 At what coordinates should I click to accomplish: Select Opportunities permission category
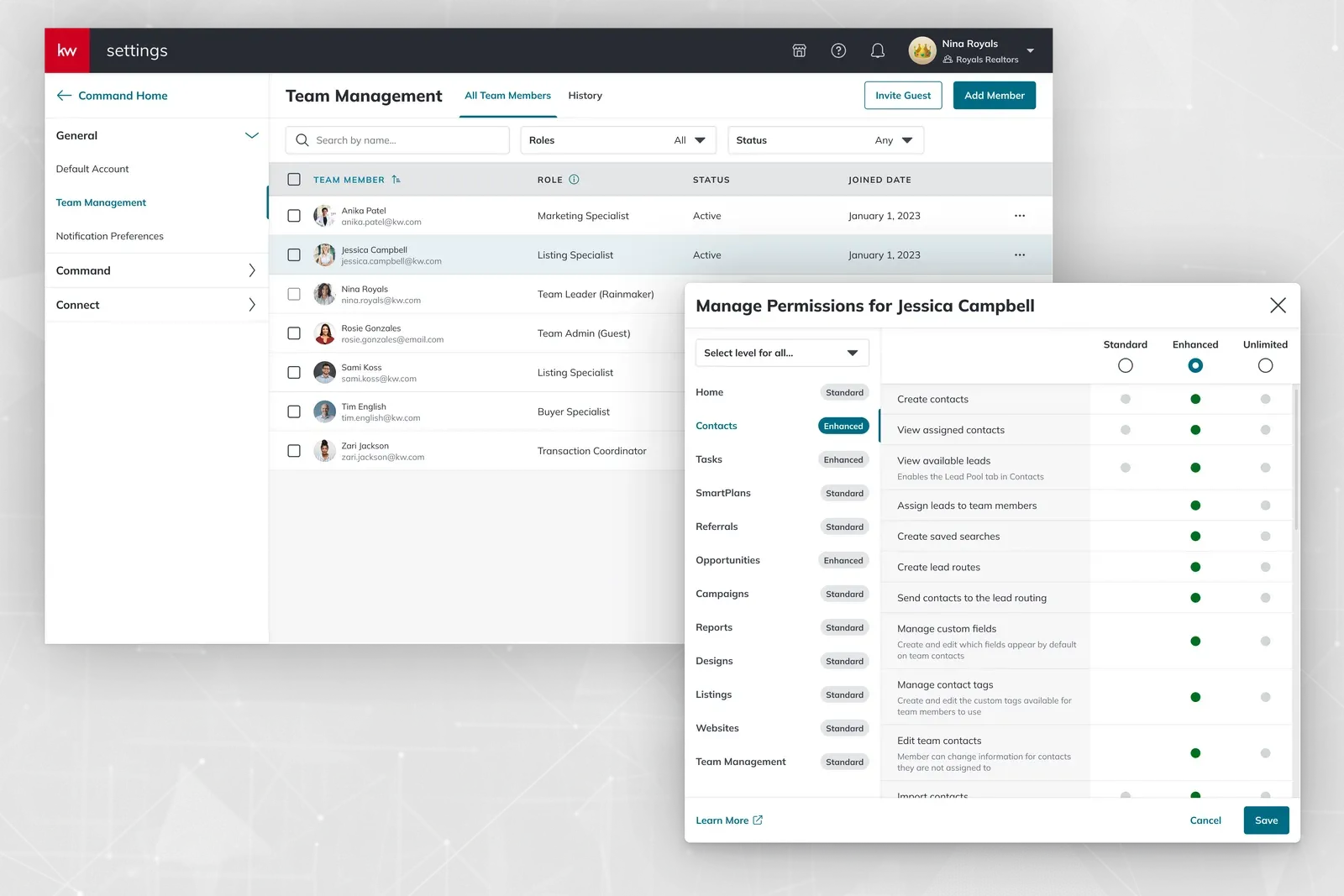point(727,560)
